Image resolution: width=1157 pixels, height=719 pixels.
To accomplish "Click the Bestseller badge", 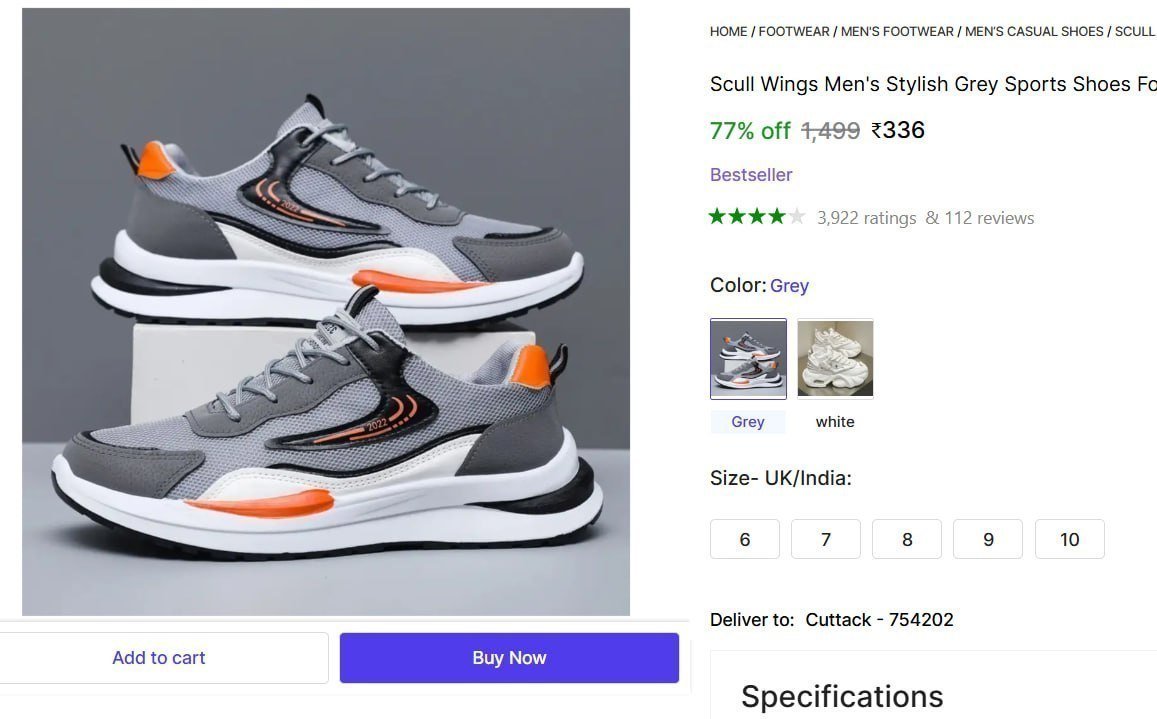I will [x=751, y=174].
